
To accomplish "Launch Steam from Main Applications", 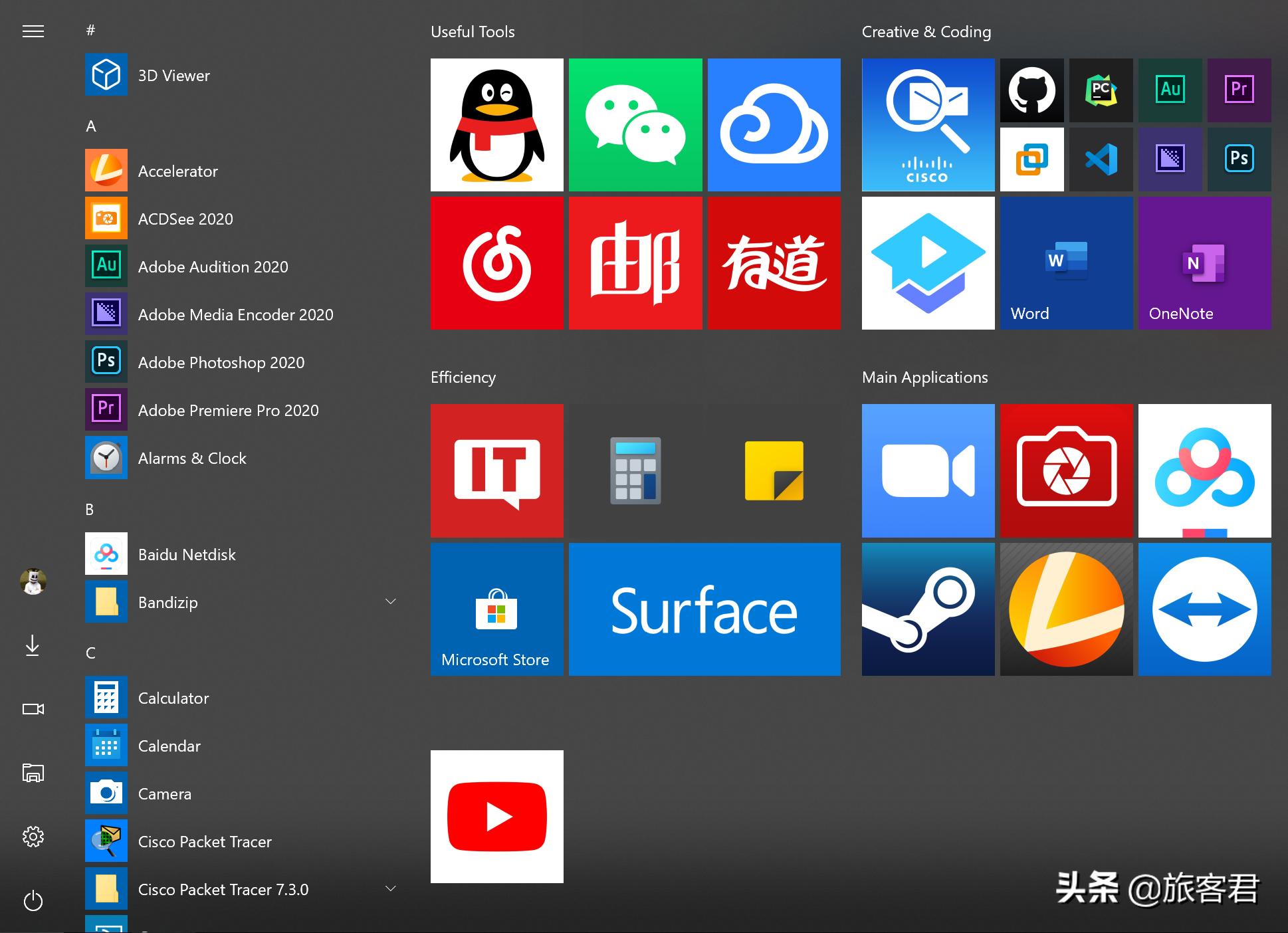I will (928, 609).
